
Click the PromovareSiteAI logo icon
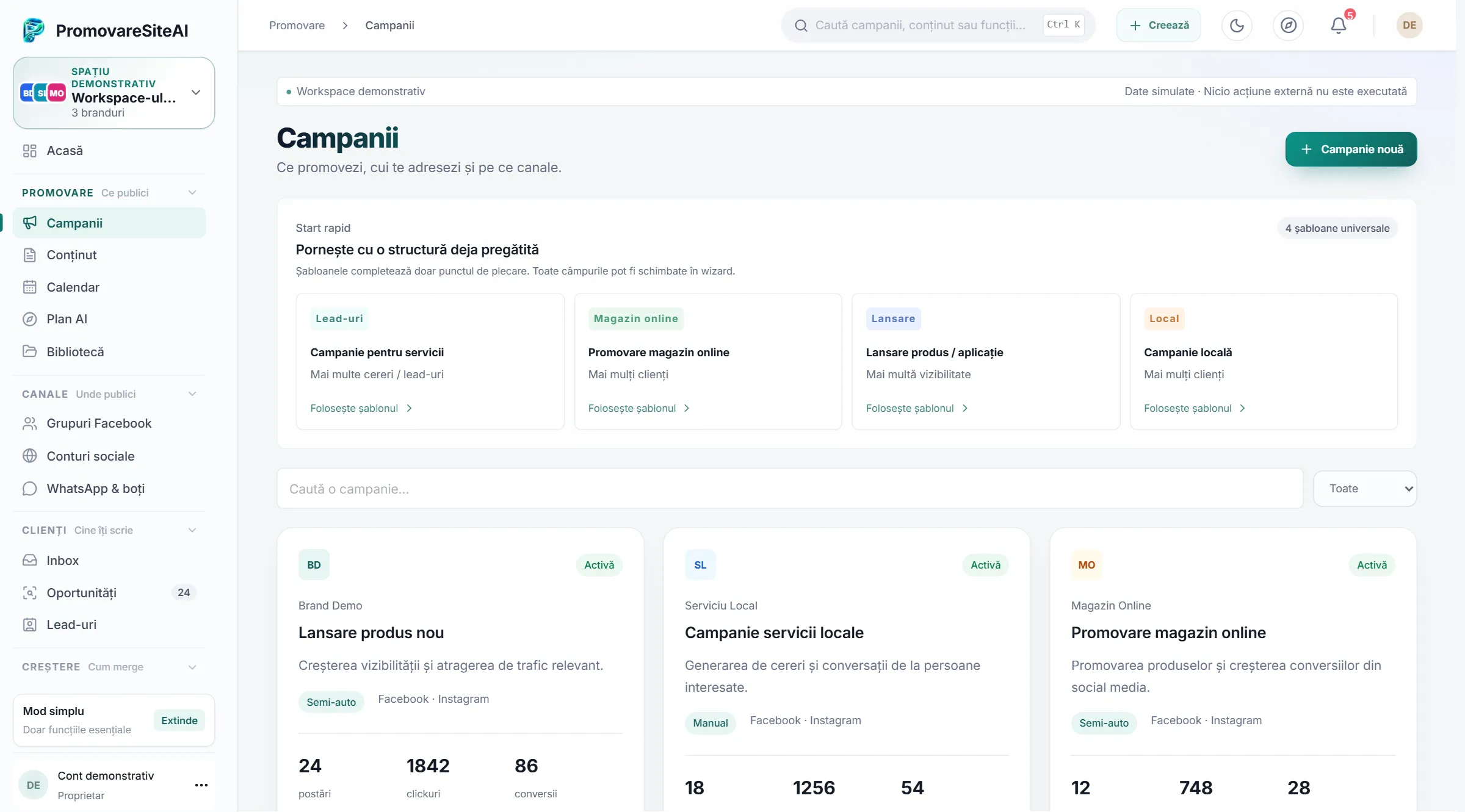tap(34, 30)
